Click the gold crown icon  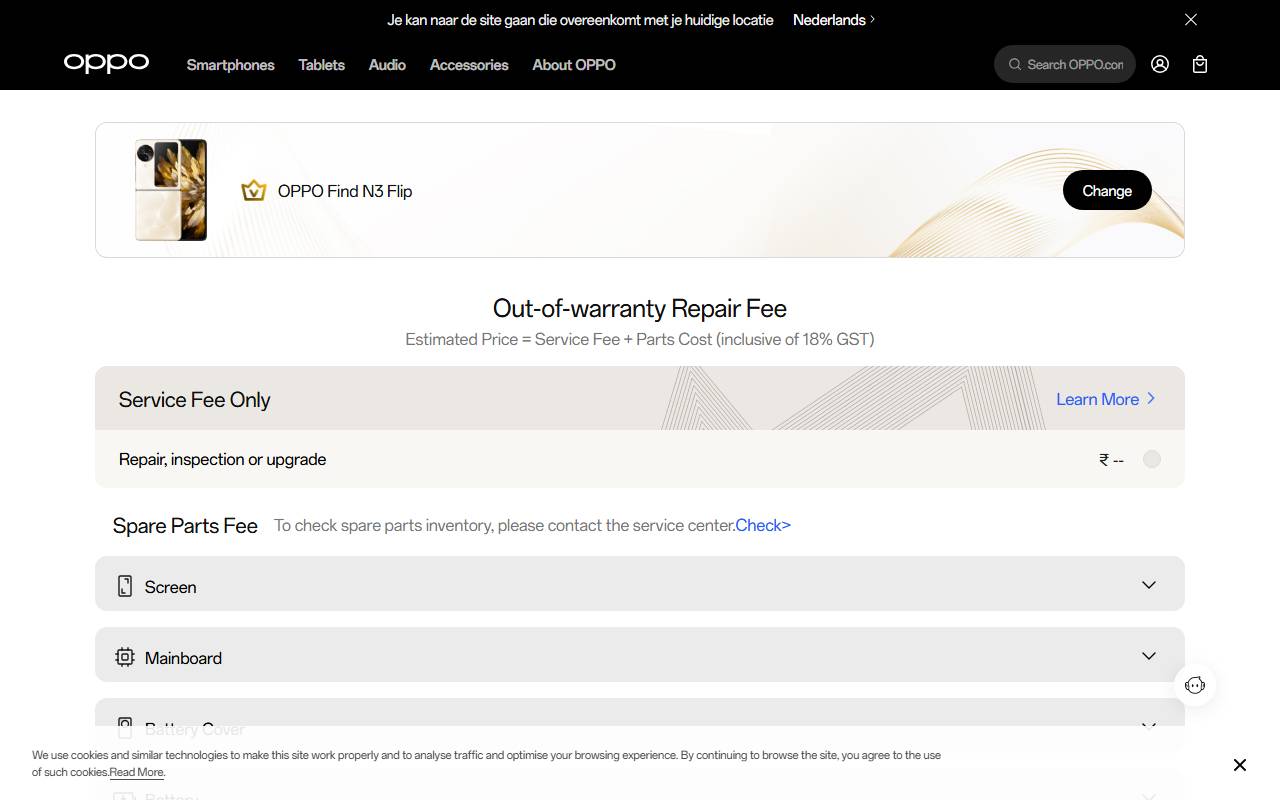click(254, 190)
